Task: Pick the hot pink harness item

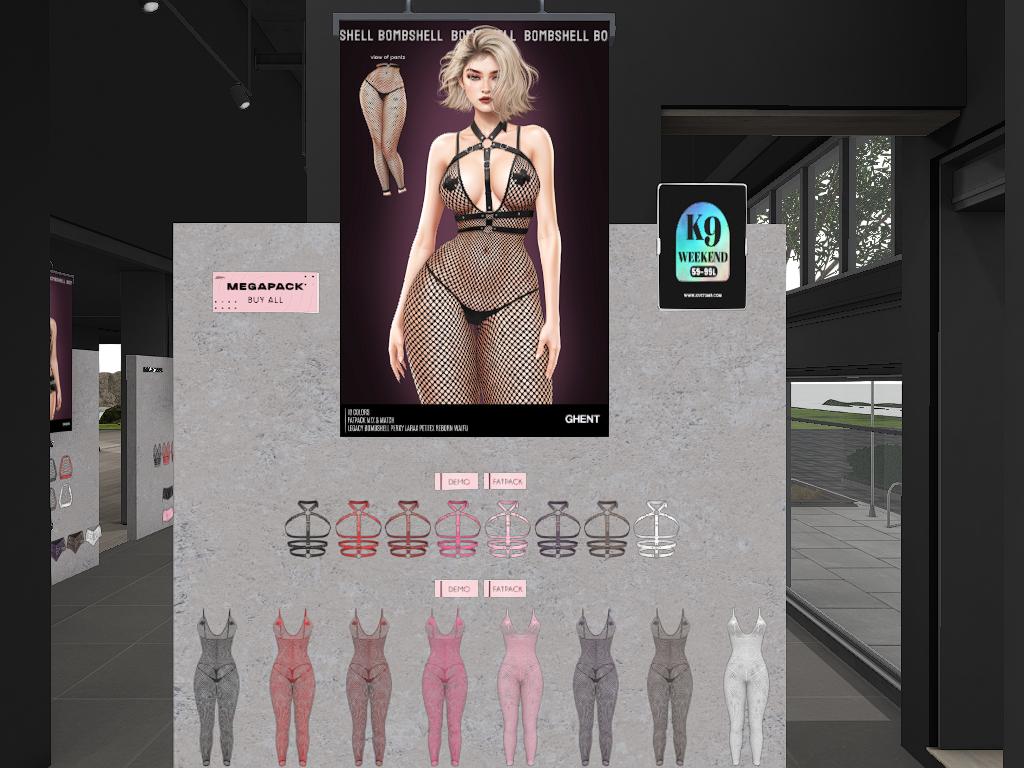Action: tap(457, 529)
